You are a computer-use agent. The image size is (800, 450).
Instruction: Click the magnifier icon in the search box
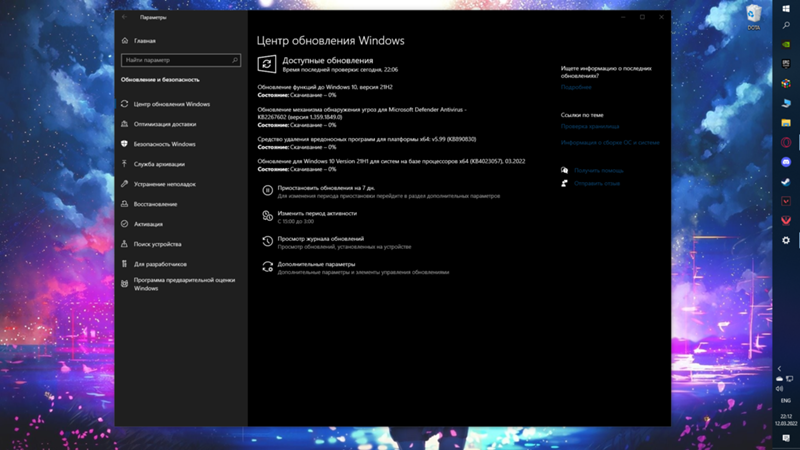(235, 60)
